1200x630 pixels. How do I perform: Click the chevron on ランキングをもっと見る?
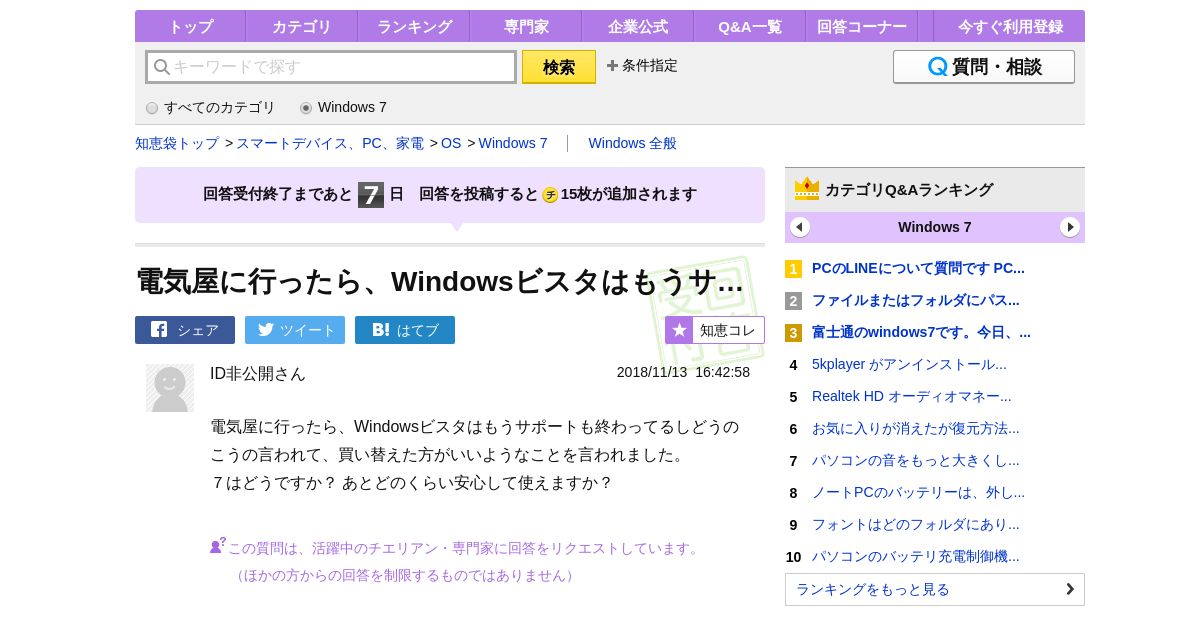[x=1070, y=589]
